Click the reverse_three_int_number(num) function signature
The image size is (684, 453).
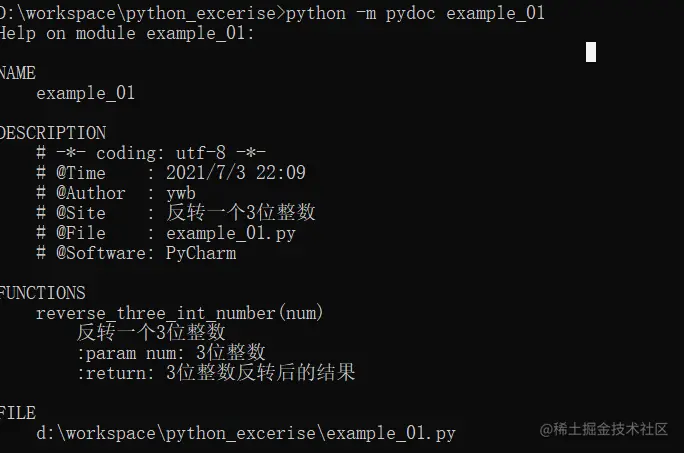point(180,313)
